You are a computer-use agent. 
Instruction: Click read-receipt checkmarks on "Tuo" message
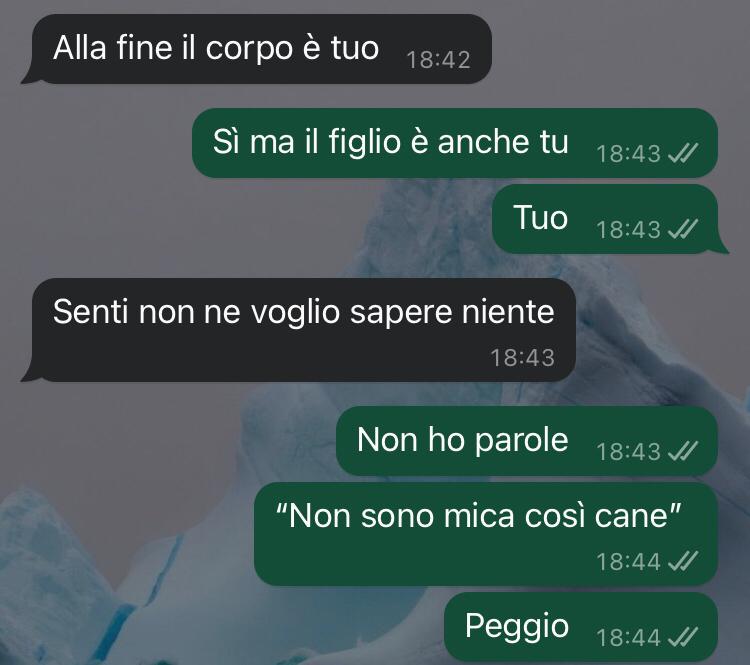point(683,229)
